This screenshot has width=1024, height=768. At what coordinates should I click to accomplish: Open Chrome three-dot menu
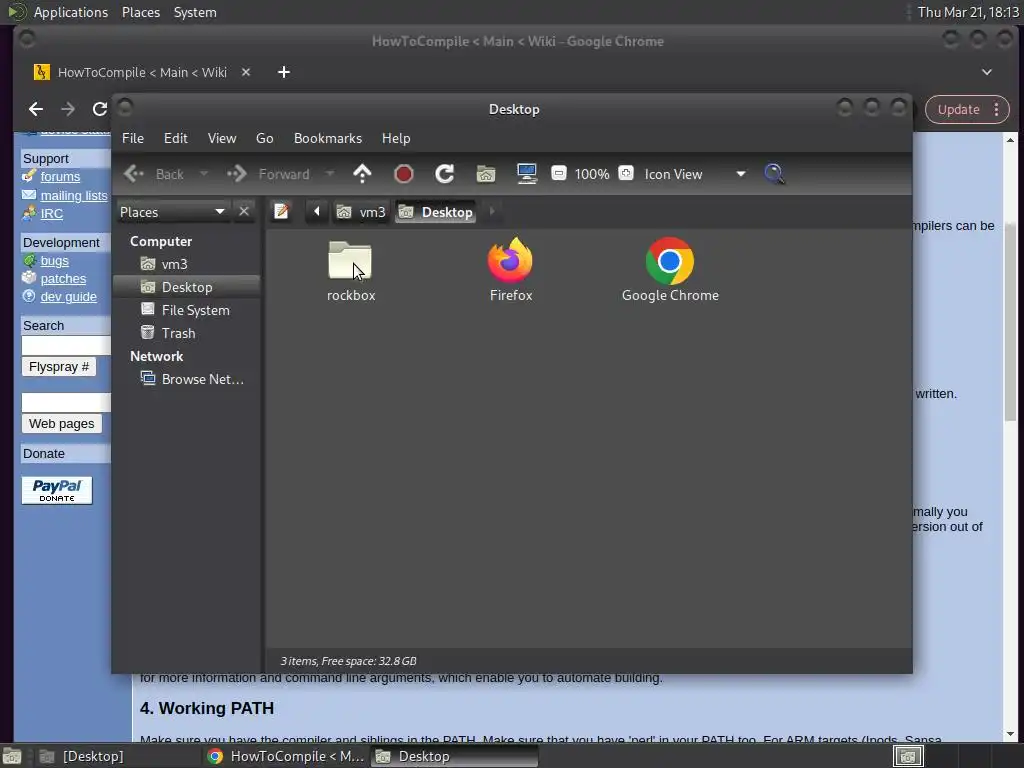997,110
